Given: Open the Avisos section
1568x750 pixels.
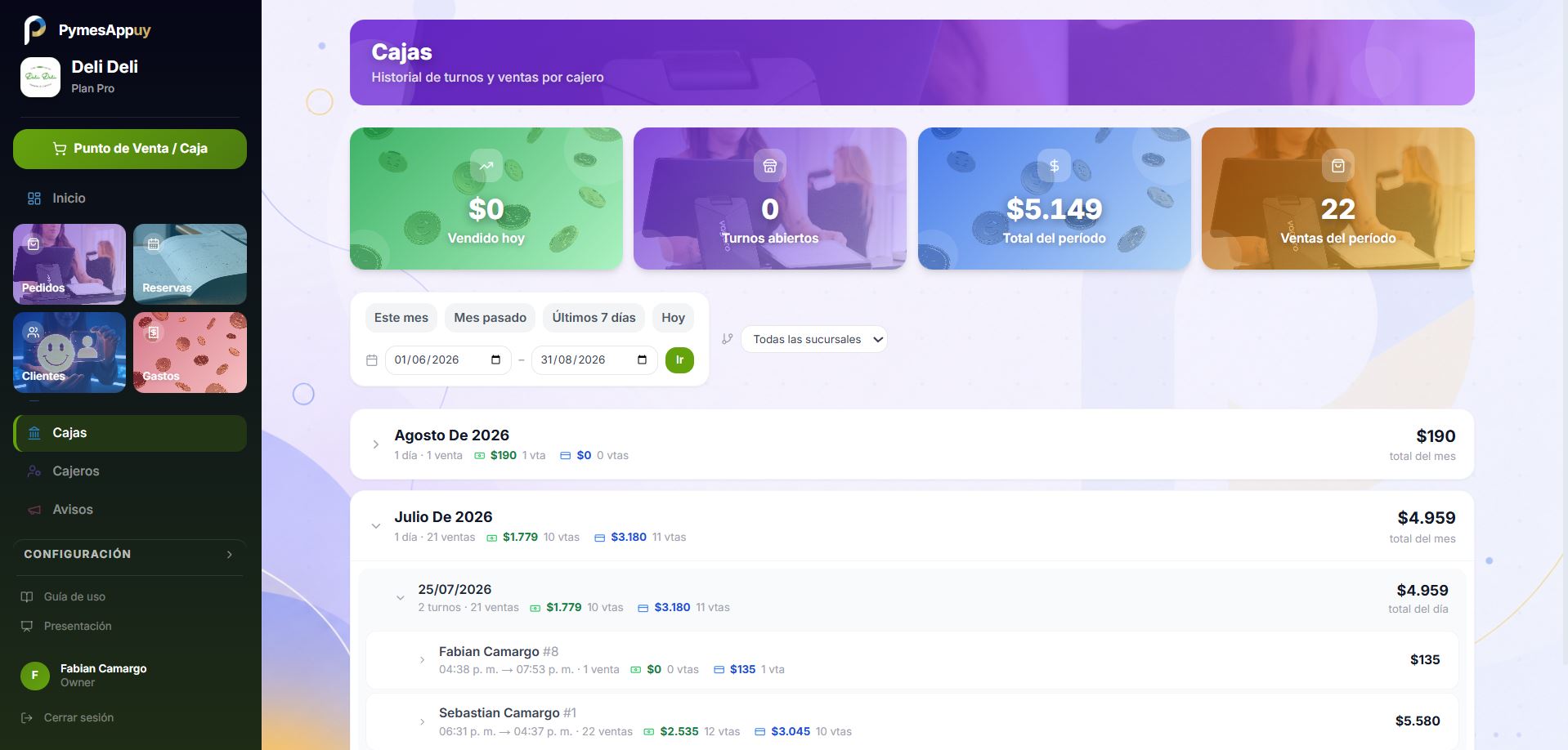Looking at the screenshot, I should pyautogui.click(x=130, y=510).
